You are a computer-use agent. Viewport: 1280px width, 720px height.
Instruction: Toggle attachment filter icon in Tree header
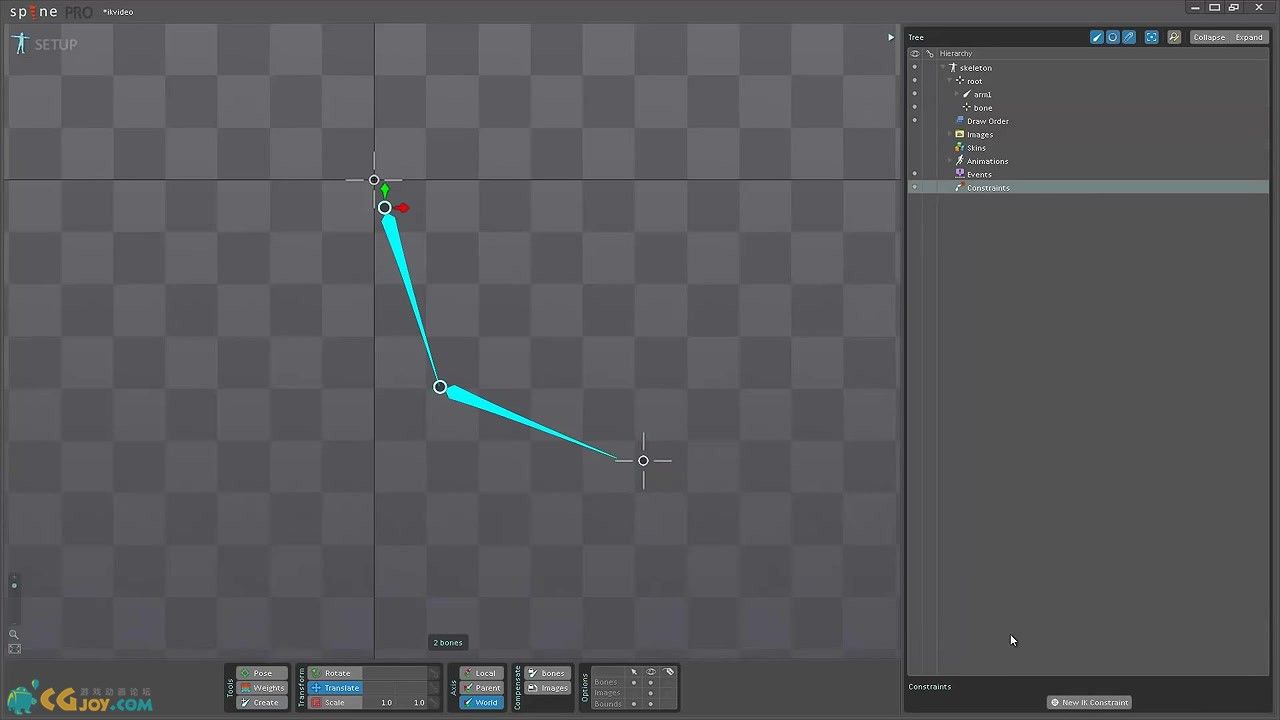1129,37
